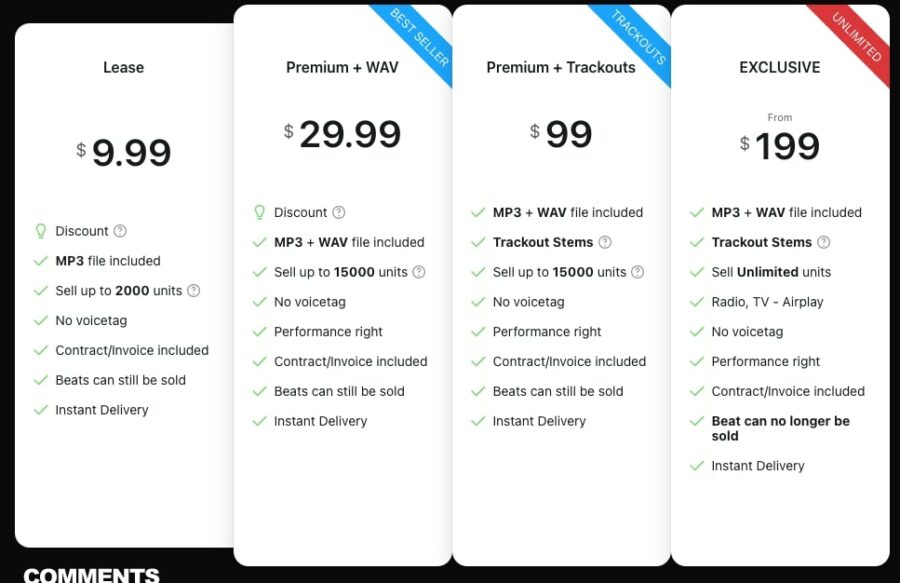
Task: Click help icon next to WAV plan 15000 units
Action: pos(419,272)
